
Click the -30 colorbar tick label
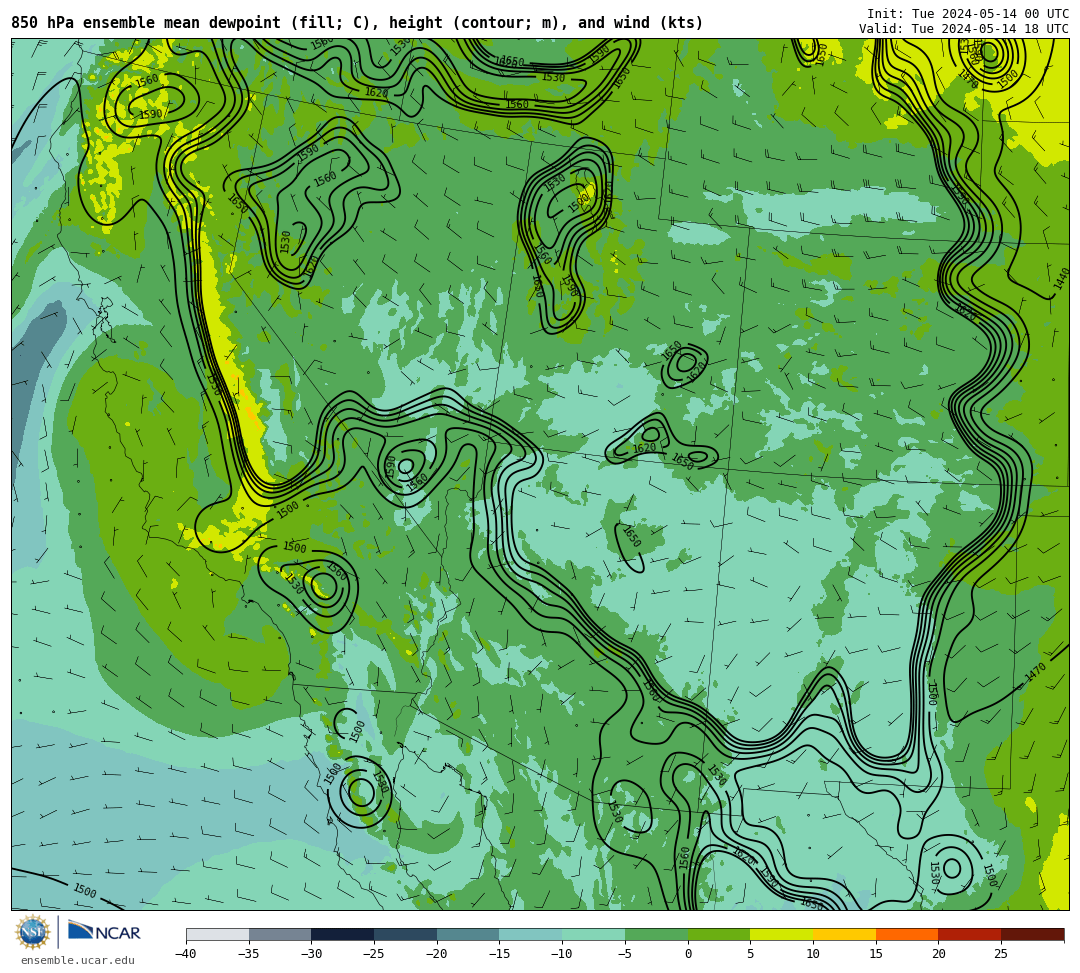click(311, 954)
